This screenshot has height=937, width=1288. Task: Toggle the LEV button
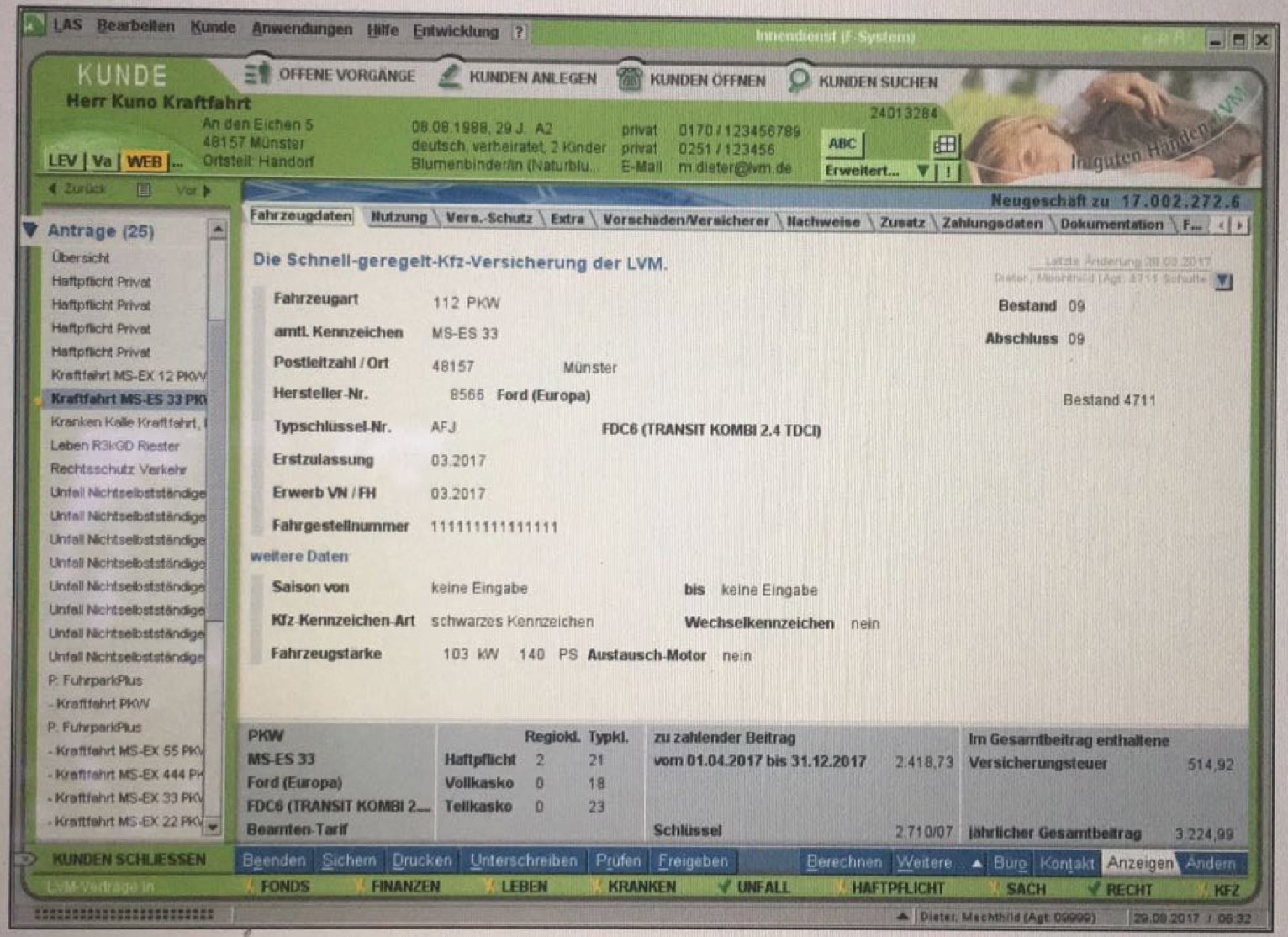pos(64,161)
